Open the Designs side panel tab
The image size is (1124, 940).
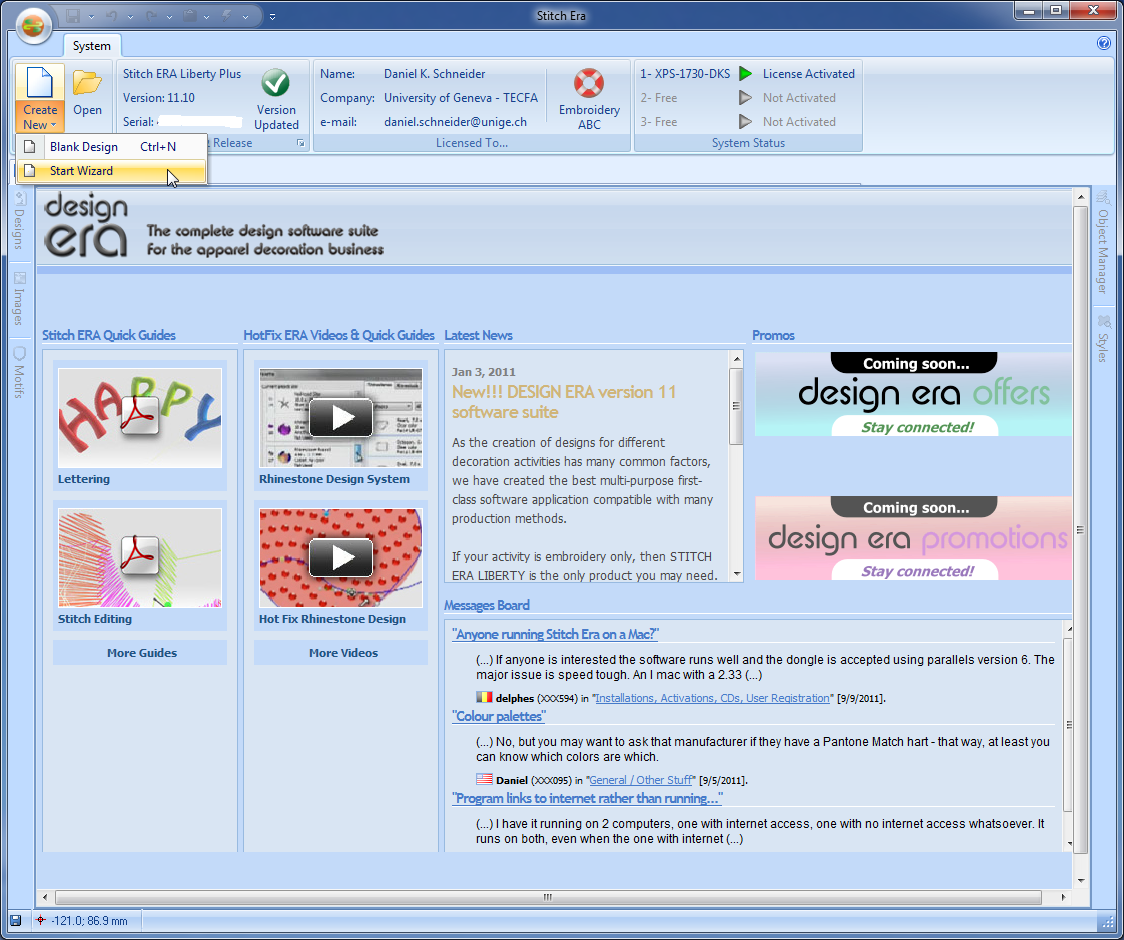pos(19,221)
